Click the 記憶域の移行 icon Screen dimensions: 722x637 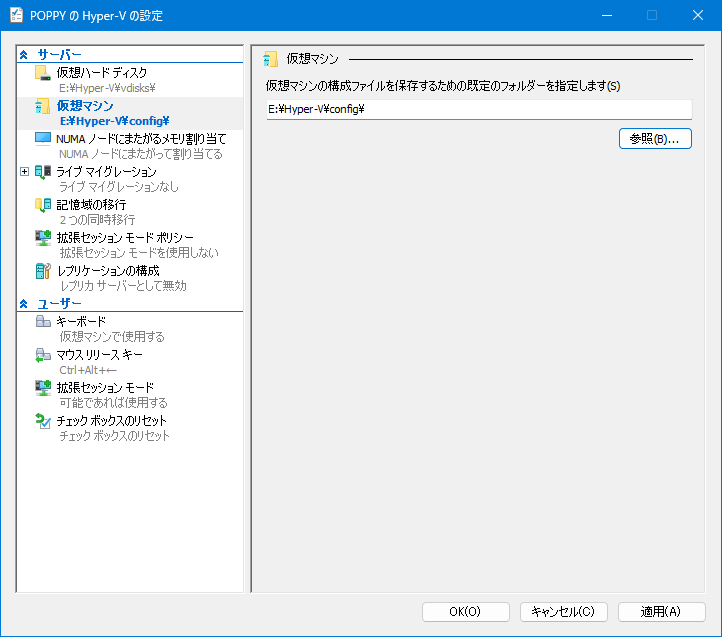click(43, 205)
